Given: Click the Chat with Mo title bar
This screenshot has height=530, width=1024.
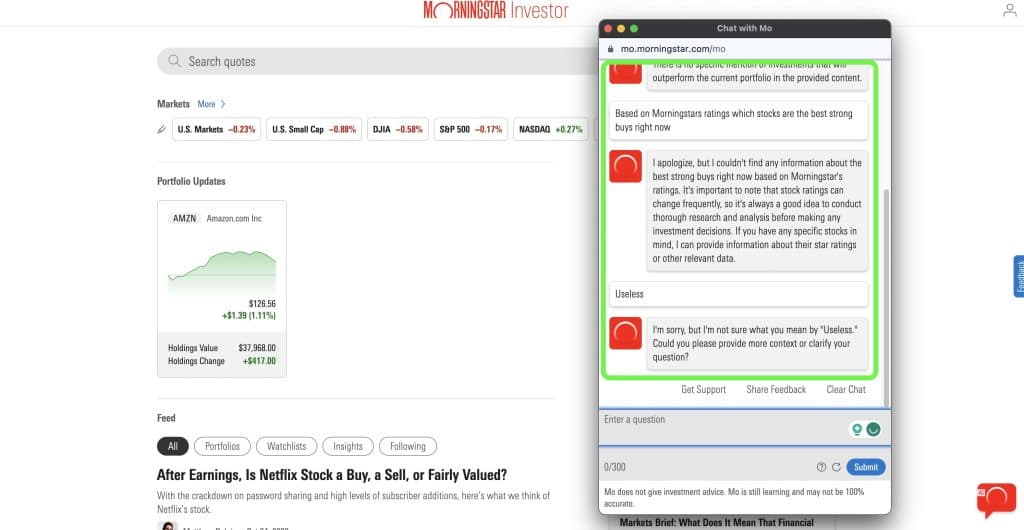Looking at the screenshot, I should [x=744, y=29].
